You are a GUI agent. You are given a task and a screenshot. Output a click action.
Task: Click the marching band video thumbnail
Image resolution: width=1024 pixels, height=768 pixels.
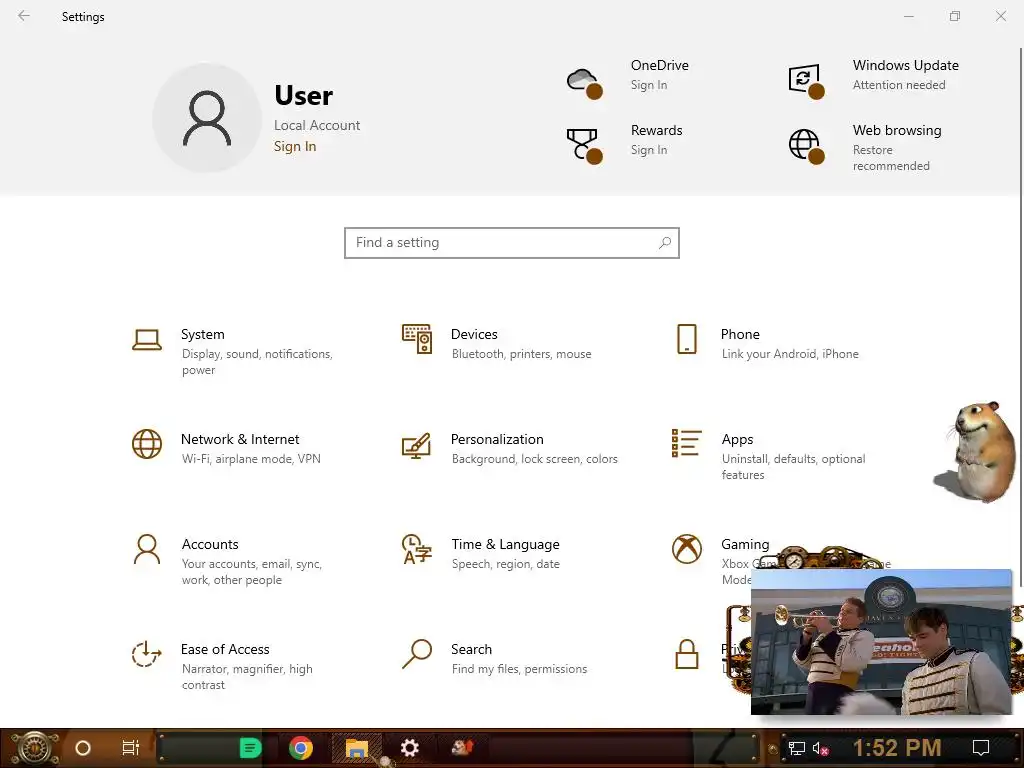(881, 642)
